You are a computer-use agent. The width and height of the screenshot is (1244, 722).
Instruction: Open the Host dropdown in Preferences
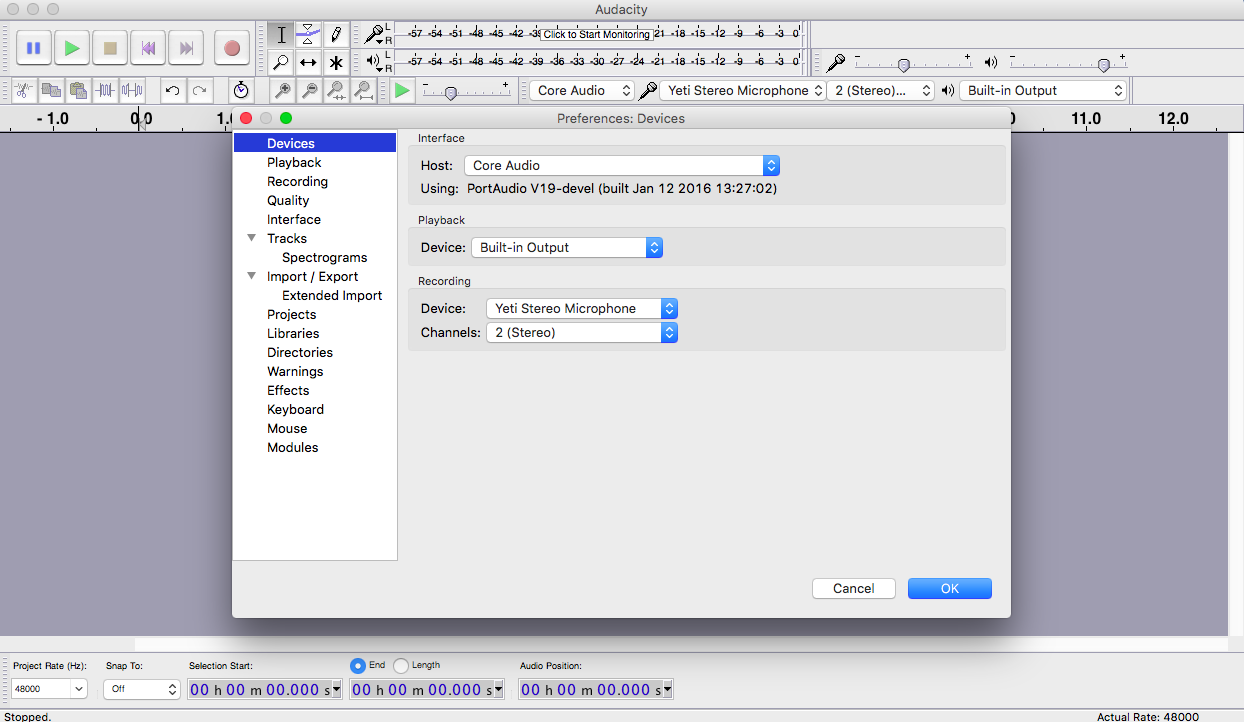coord(622,166)
